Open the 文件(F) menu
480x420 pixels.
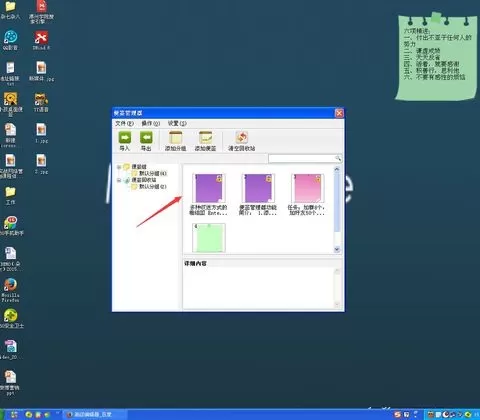(x=124, y=123)
